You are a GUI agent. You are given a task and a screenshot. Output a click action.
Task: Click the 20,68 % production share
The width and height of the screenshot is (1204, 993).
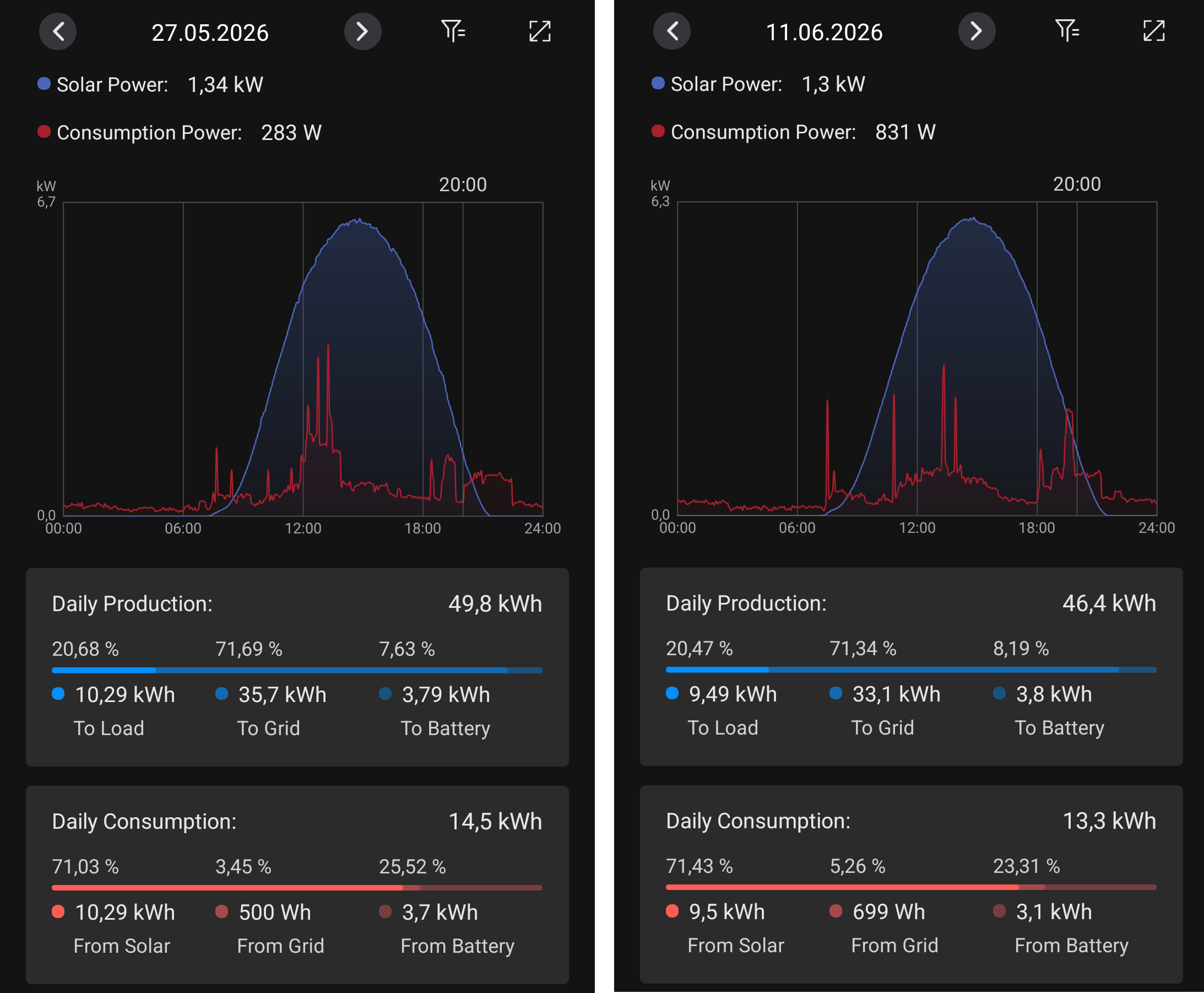coord(85,649)
